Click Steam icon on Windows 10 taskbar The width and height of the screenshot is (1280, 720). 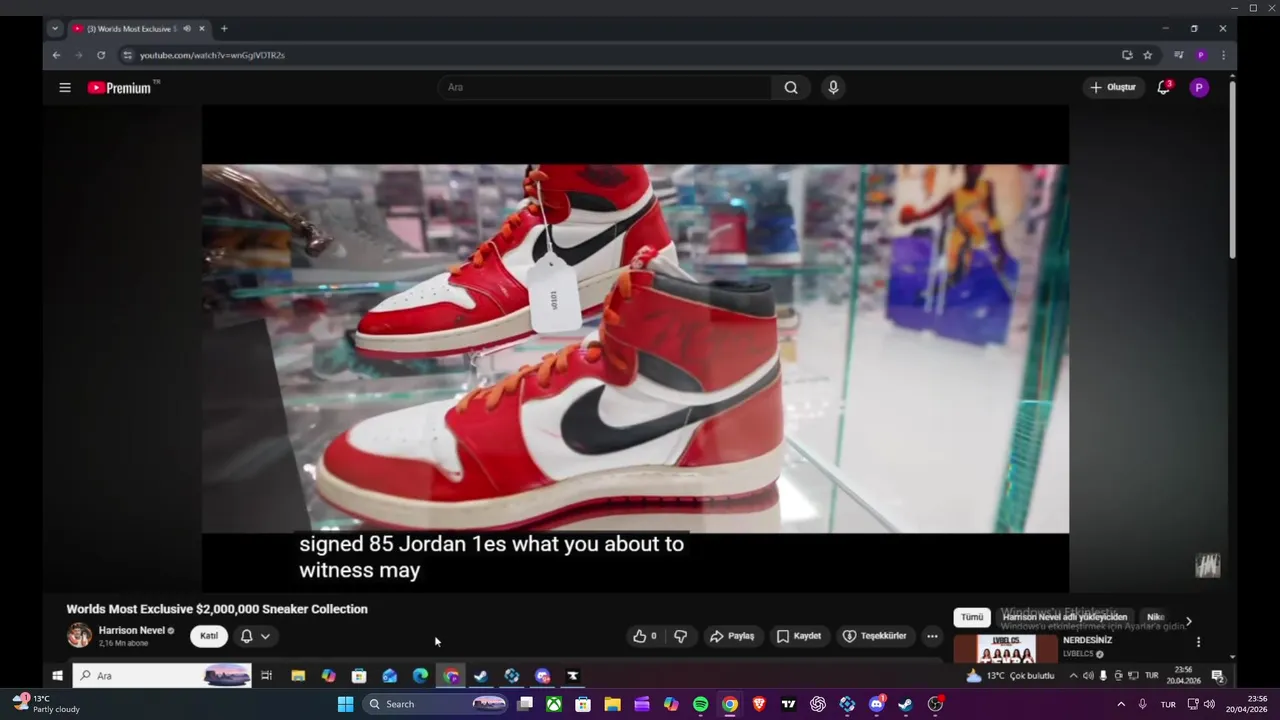(481, 676)
